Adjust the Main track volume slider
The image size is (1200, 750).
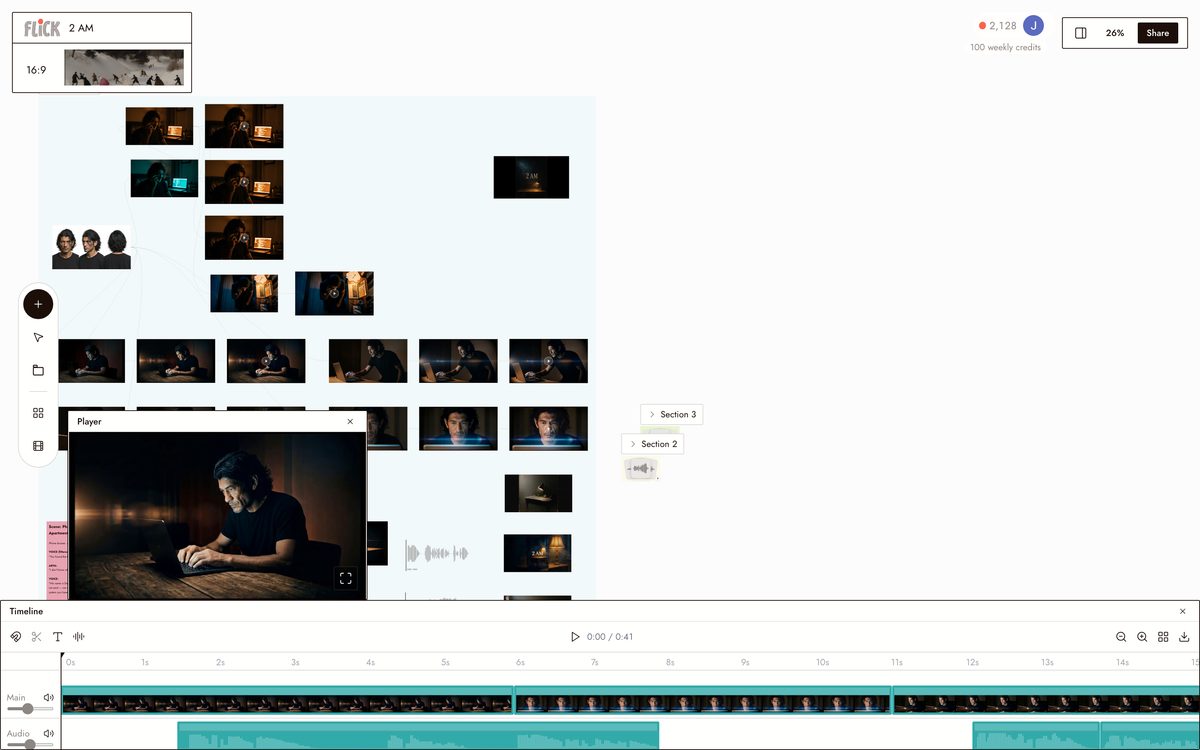pyautogui.click(x=29, y=709)
